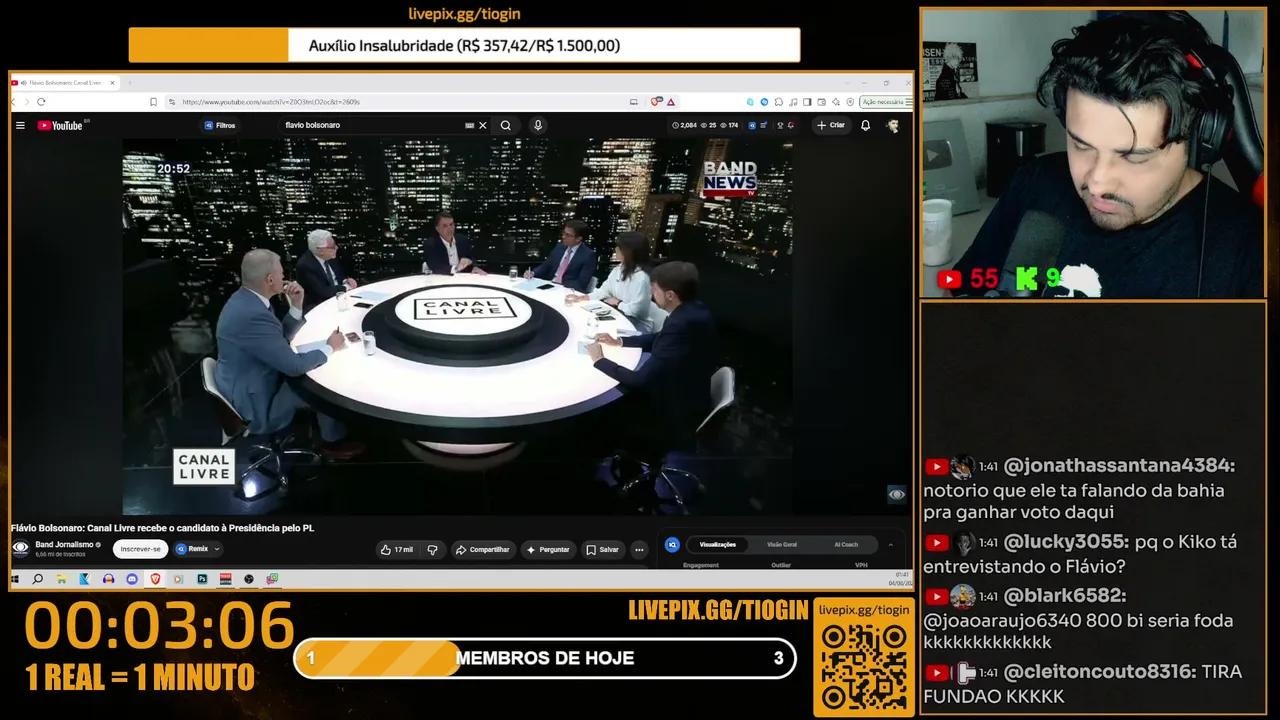
Task: Open the Band Jornalismo channel avatar
Action: (20, 548)
